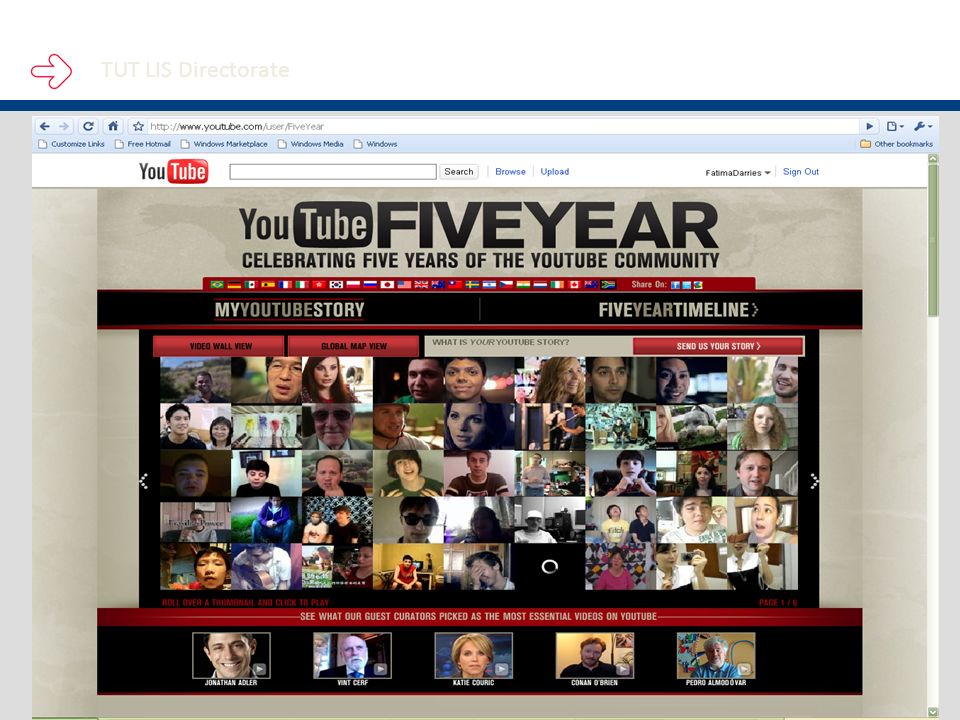
Task: Play Katie Couric's curator video
Action: (473, 655)
